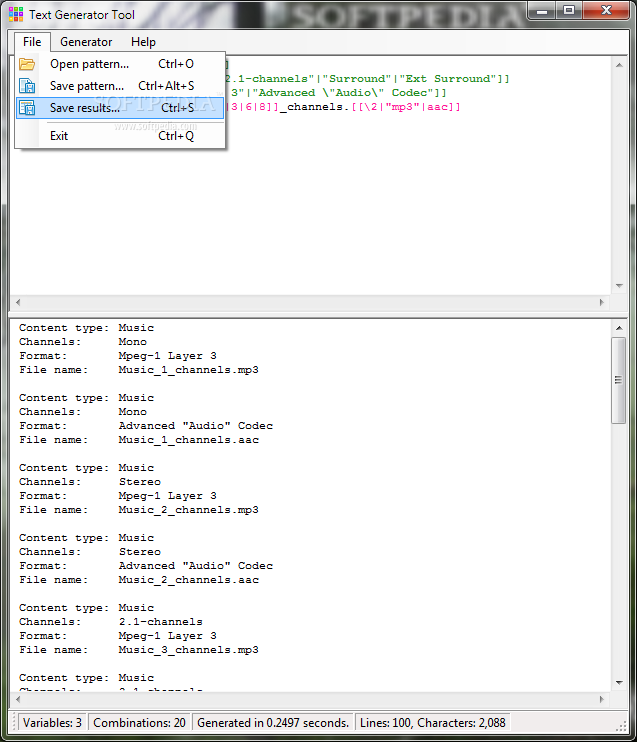Click Mpeg-1 Layer 3 above Music_1_channels.mp3

[168, 356]
